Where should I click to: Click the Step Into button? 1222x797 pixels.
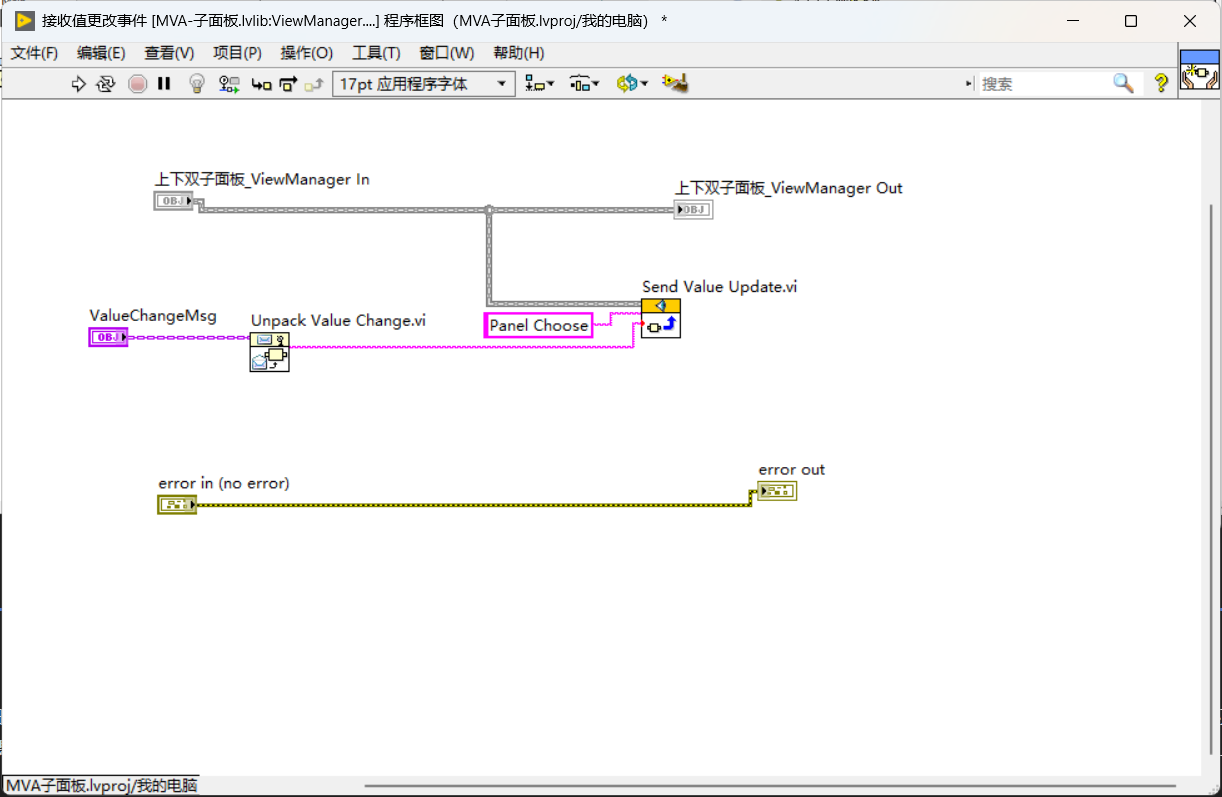(261, 84)
